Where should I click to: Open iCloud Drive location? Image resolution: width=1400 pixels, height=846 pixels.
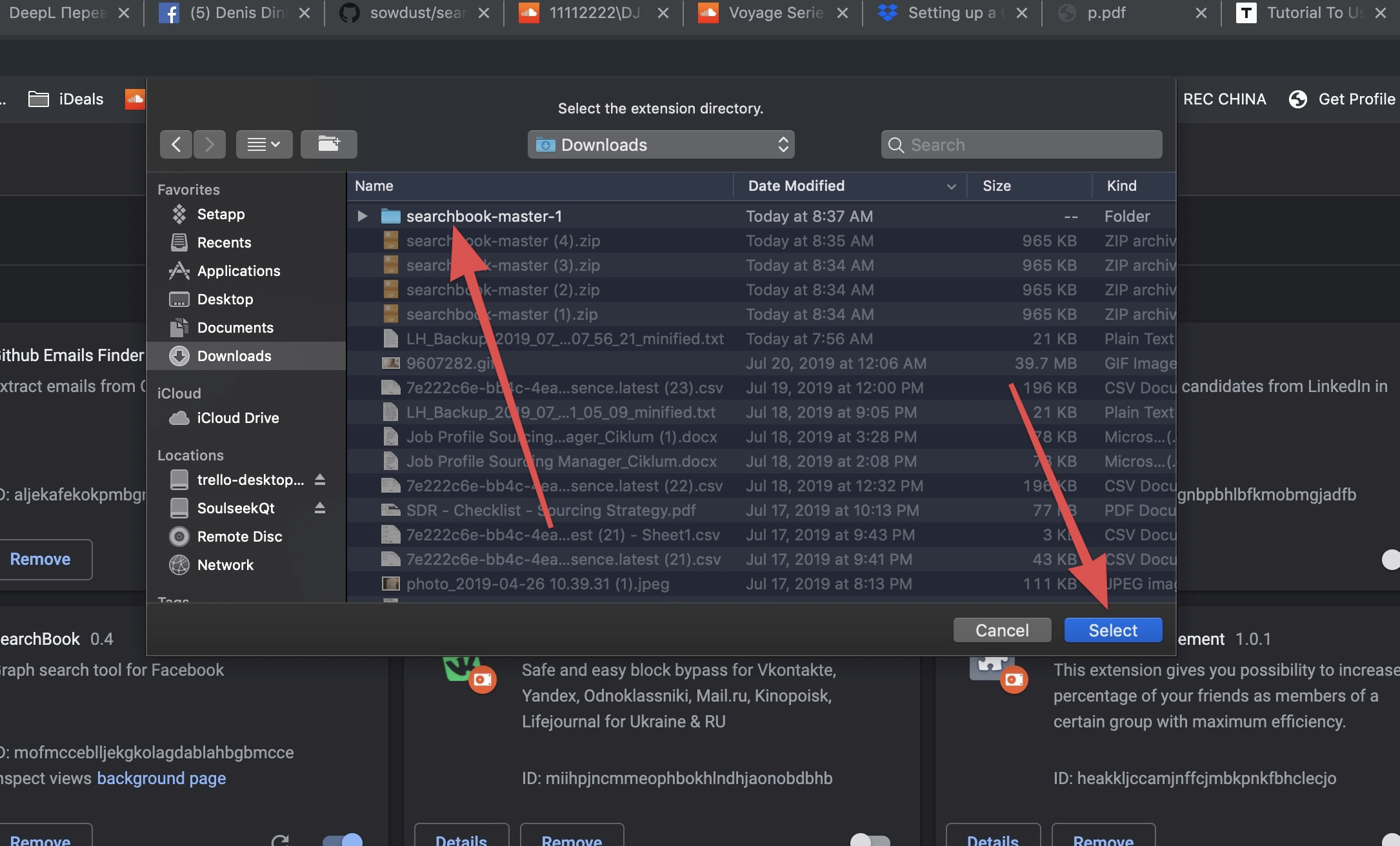click(237, 418)
